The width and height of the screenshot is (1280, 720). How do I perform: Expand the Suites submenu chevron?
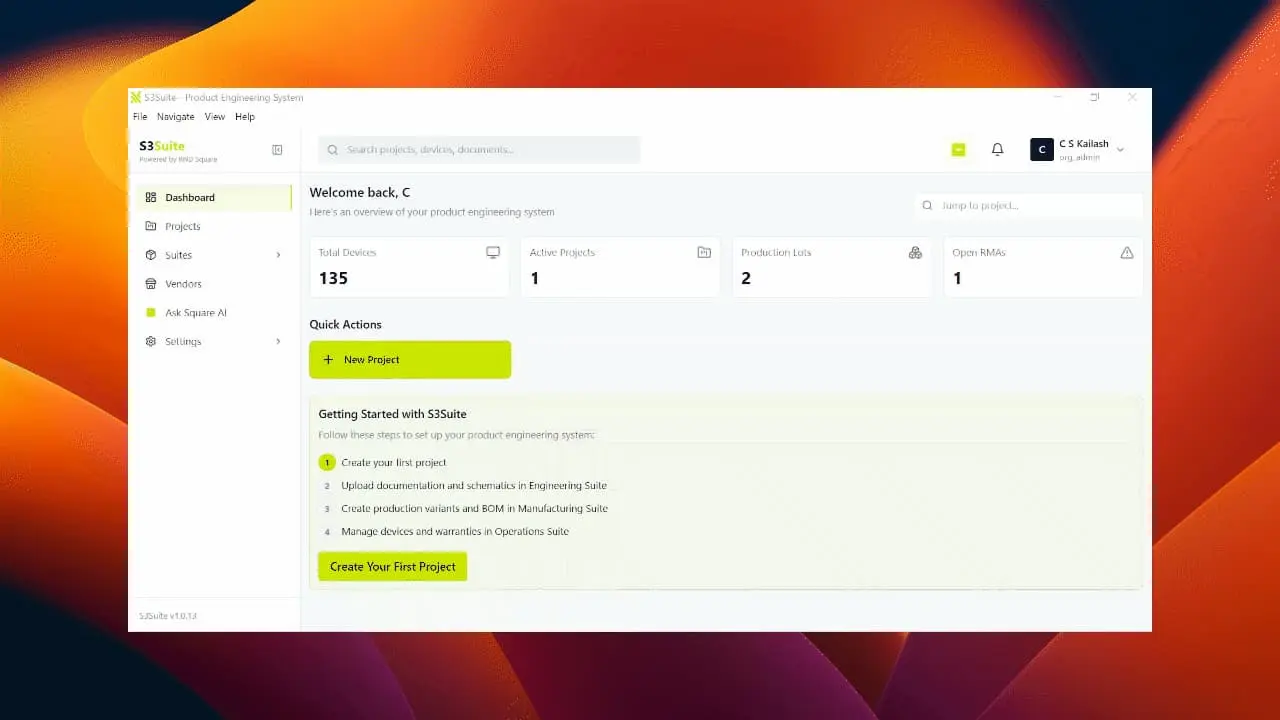click(x=278, y=255)
